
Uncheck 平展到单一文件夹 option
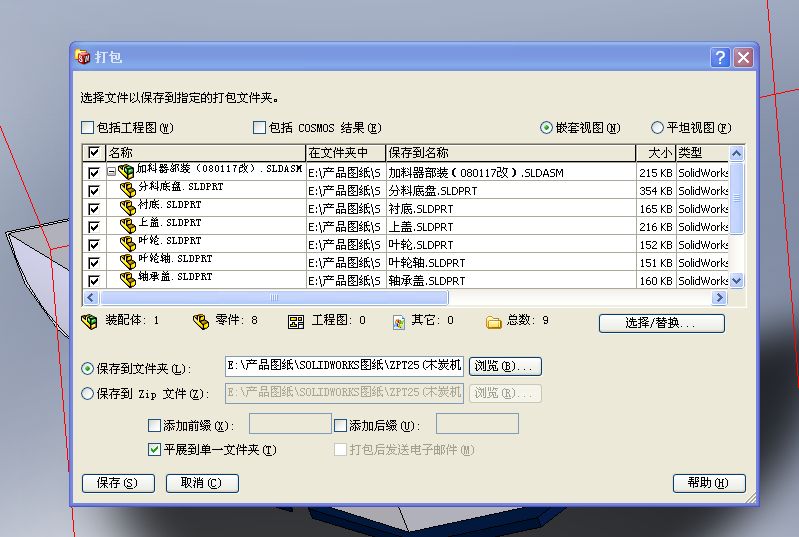pos(154,449)
